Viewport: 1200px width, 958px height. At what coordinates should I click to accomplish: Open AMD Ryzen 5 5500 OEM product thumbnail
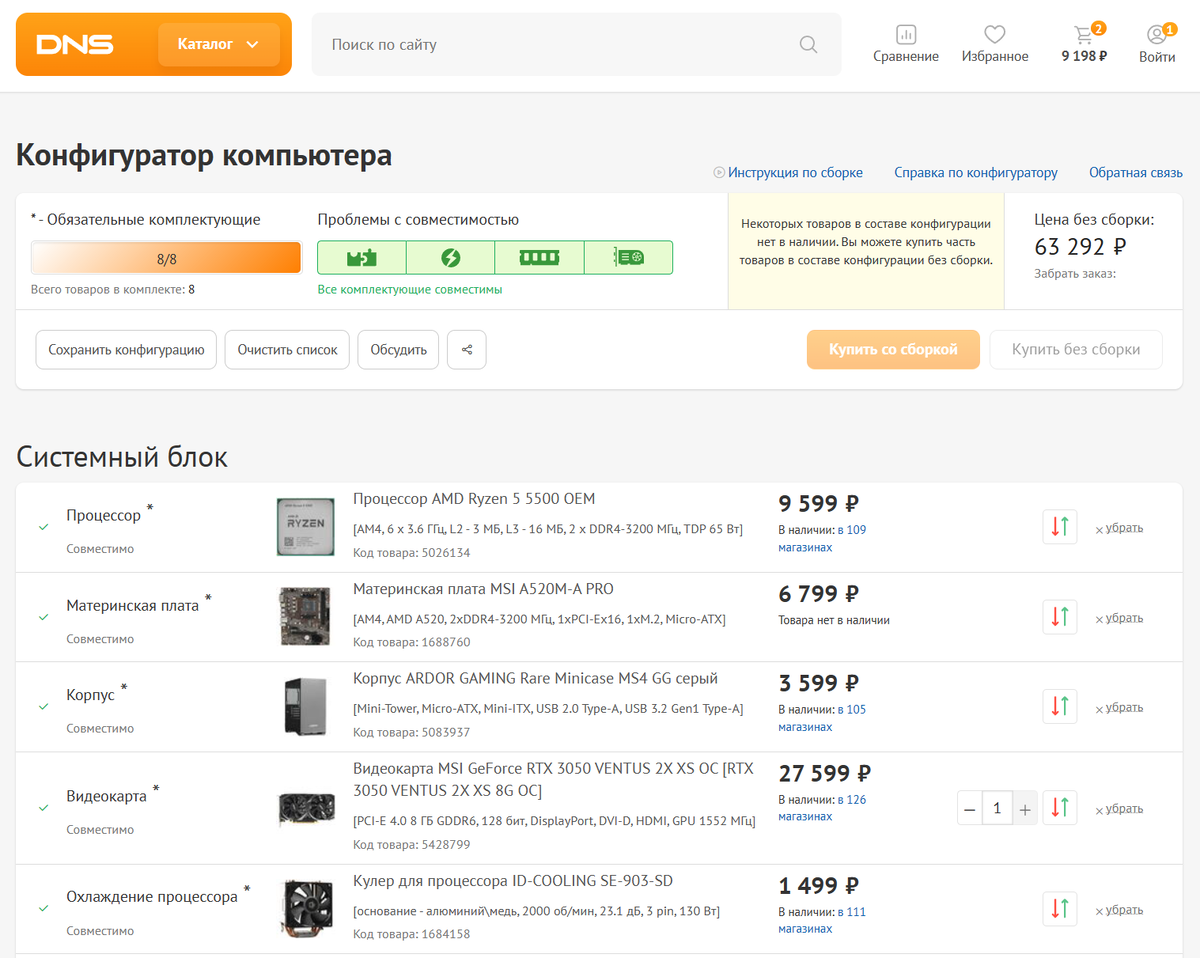click(x=305, y=526)
